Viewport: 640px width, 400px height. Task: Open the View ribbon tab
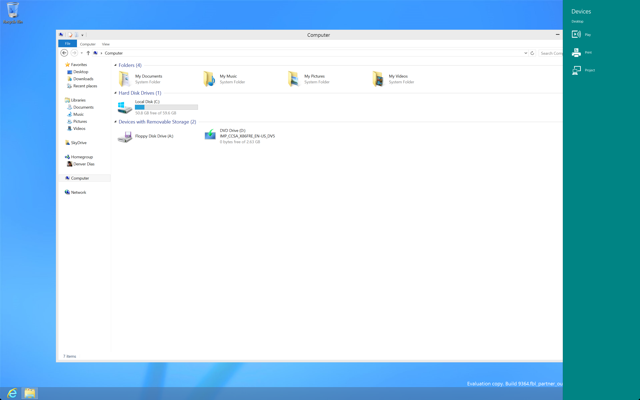106,44
